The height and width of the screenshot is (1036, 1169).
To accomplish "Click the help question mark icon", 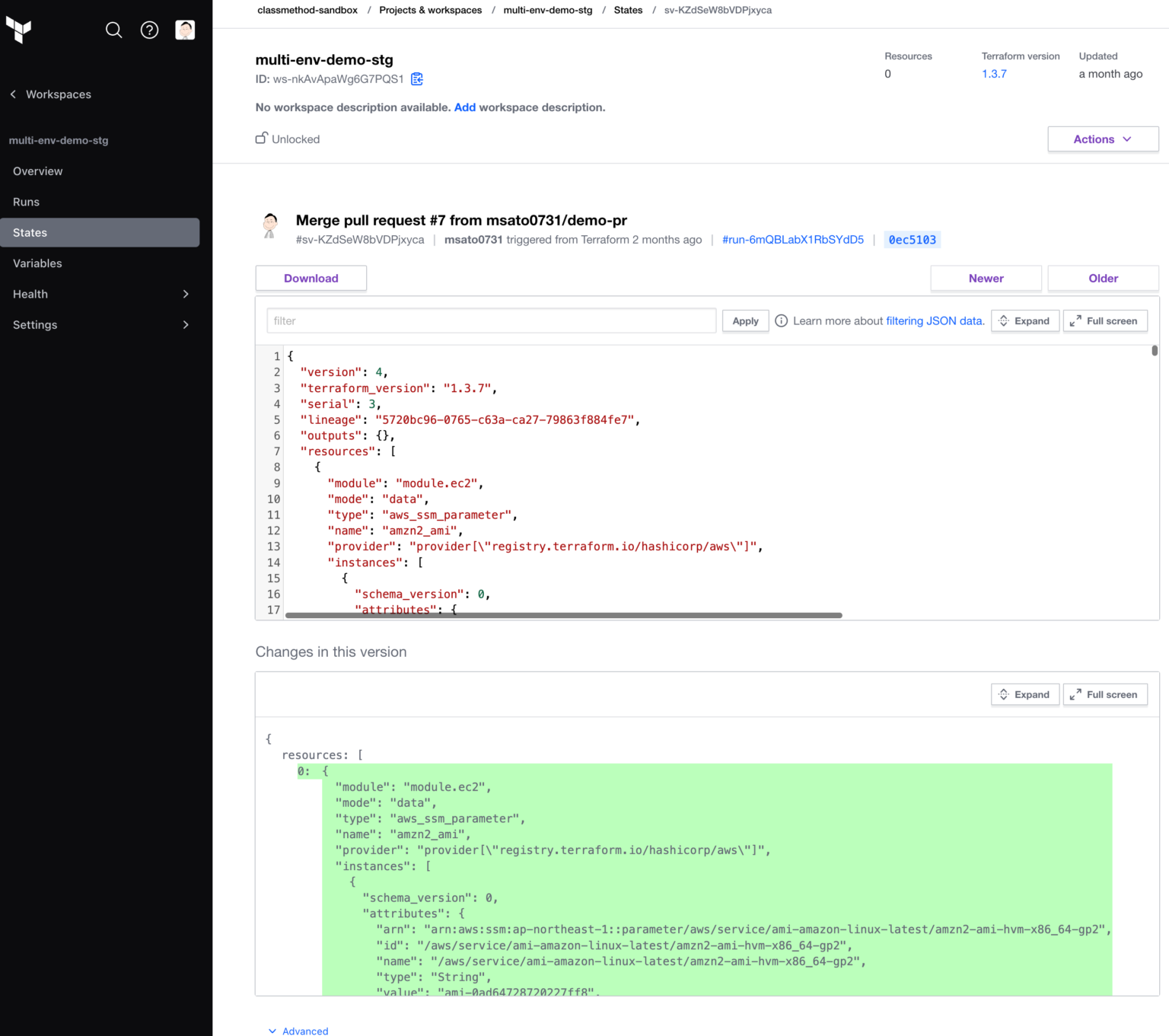I will [149, 30].
